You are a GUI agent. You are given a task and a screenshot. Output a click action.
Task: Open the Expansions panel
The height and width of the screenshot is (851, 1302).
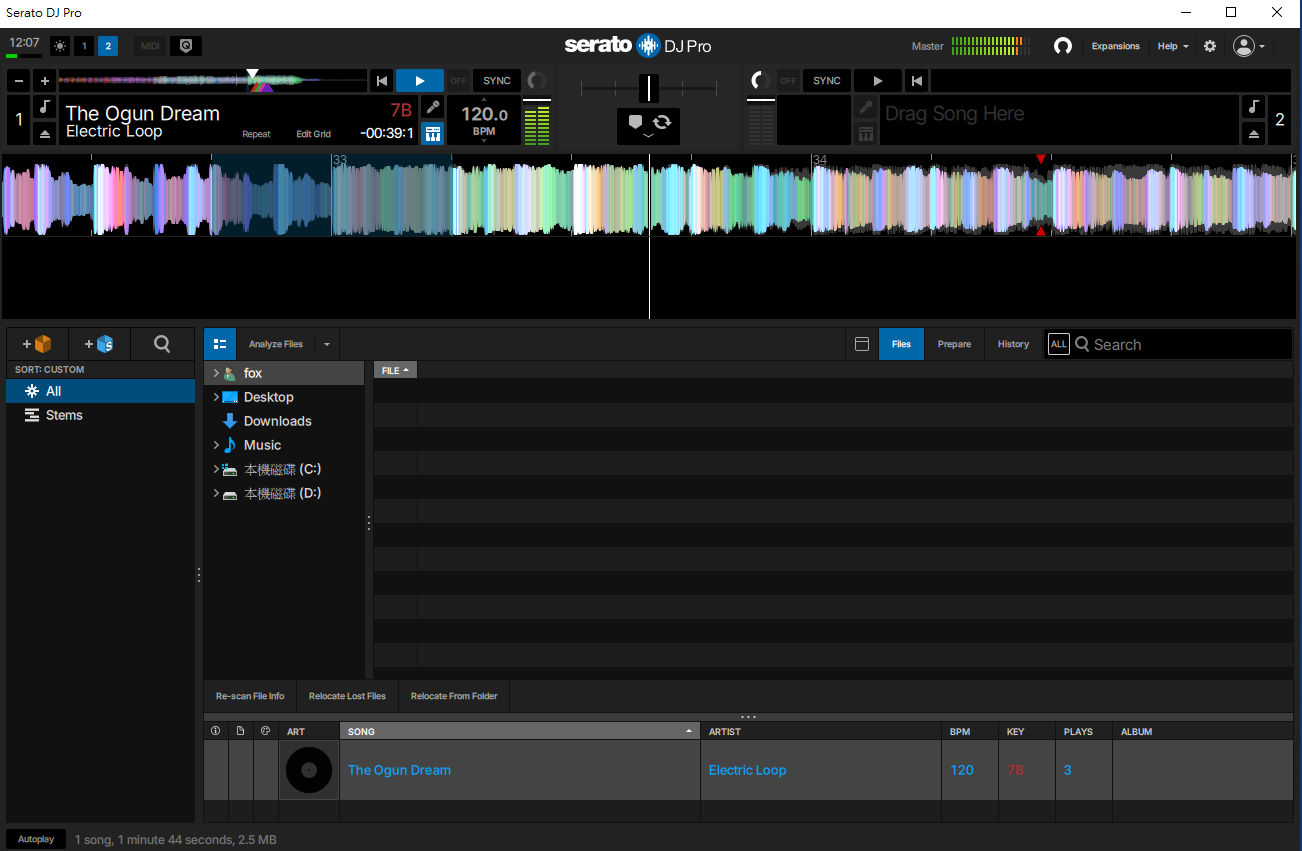(x=1115, y=46)
